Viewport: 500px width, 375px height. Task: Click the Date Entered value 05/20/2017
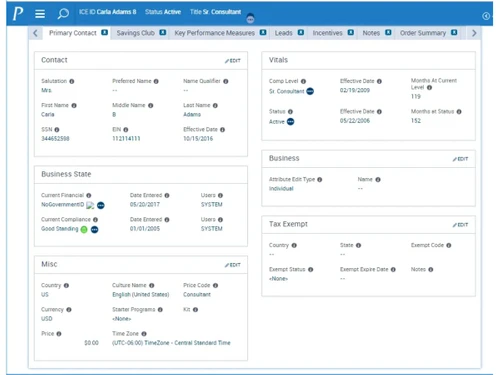point(145,204)
